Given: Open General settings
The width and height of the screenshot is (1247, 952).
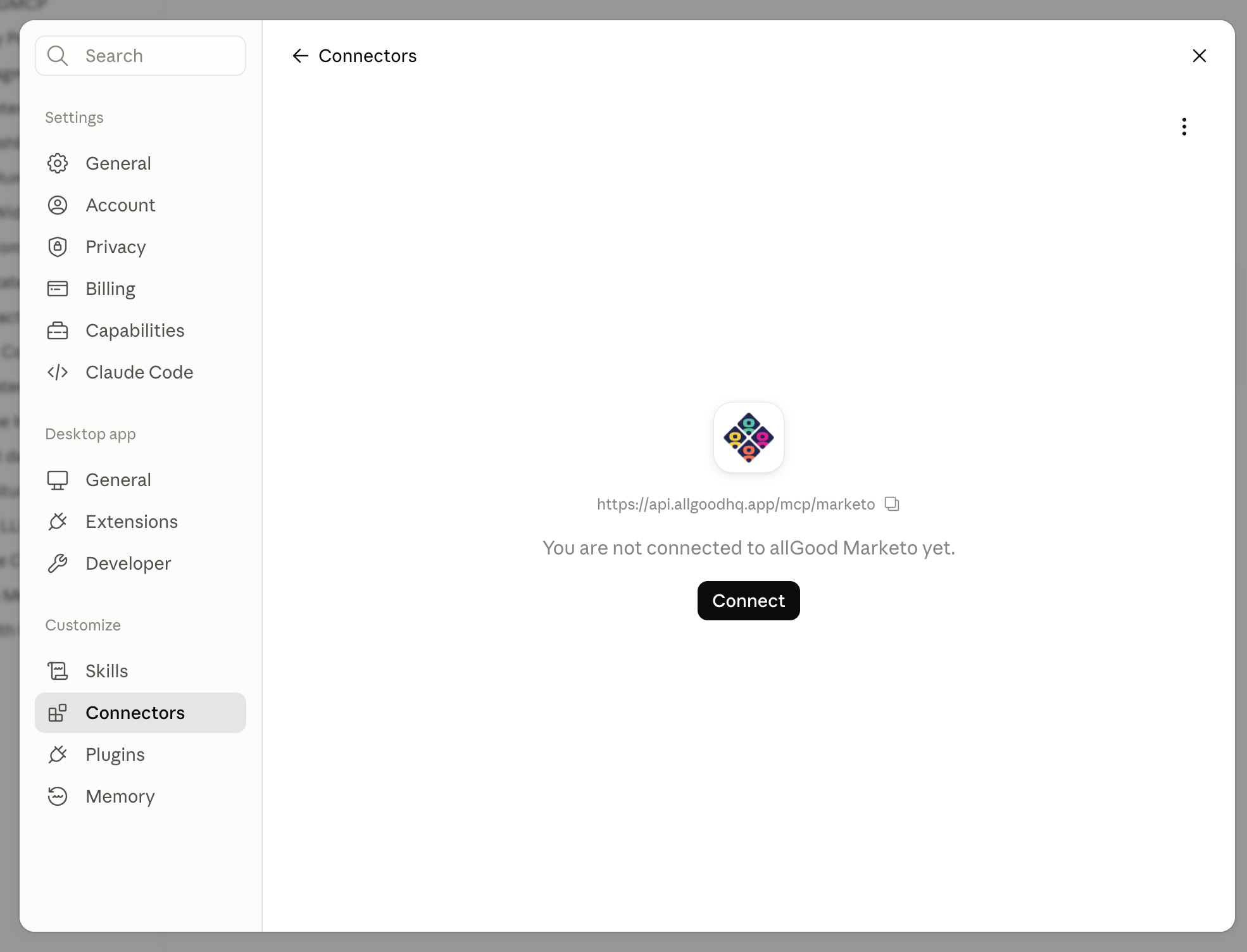Looking at the screenshot, I should pyautogui.click(x=141, y=163).
